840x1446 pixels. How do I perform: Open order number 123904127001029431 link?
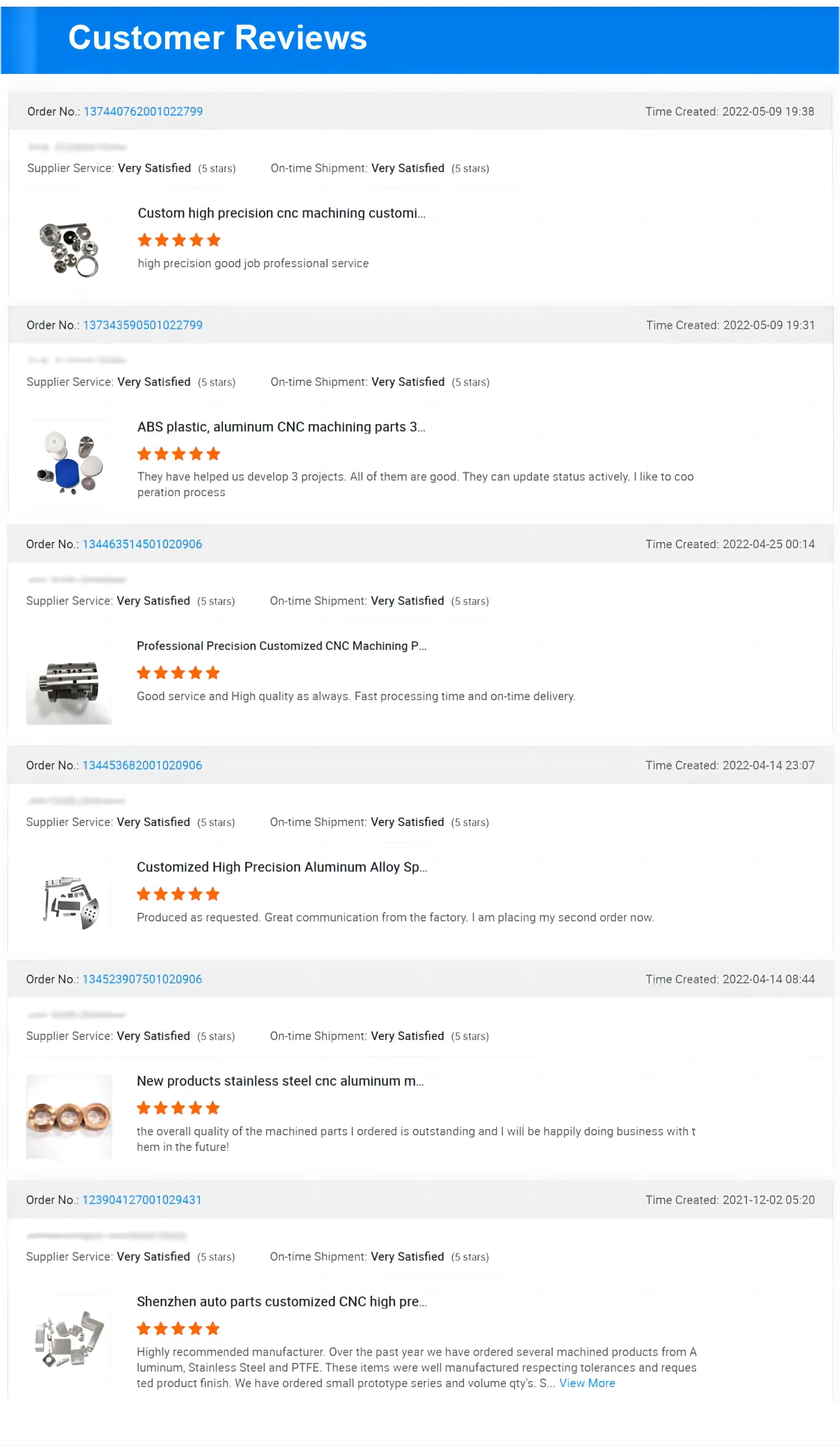[142, 1200]
